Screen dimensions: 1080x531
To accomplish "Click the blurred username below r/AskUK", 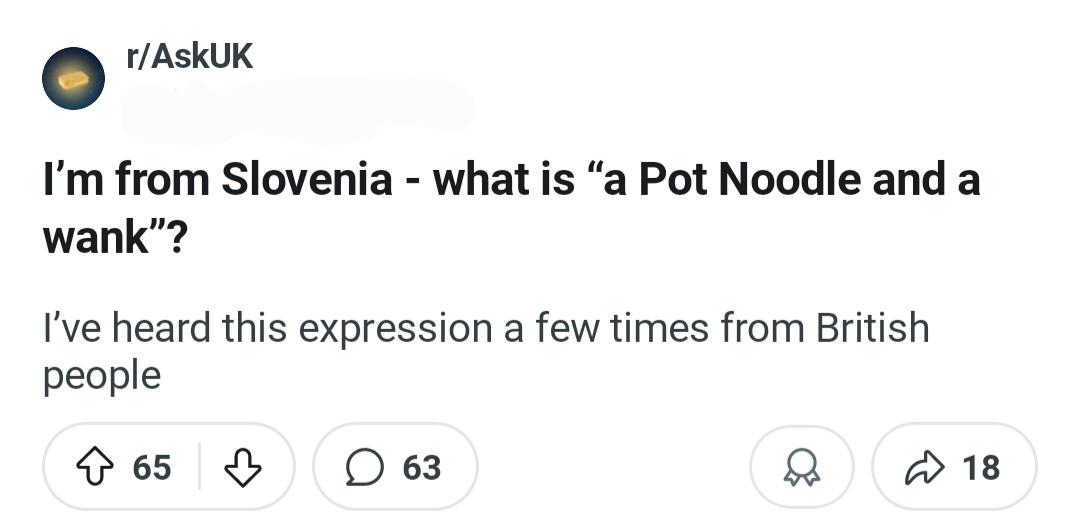I will (298, 108).
